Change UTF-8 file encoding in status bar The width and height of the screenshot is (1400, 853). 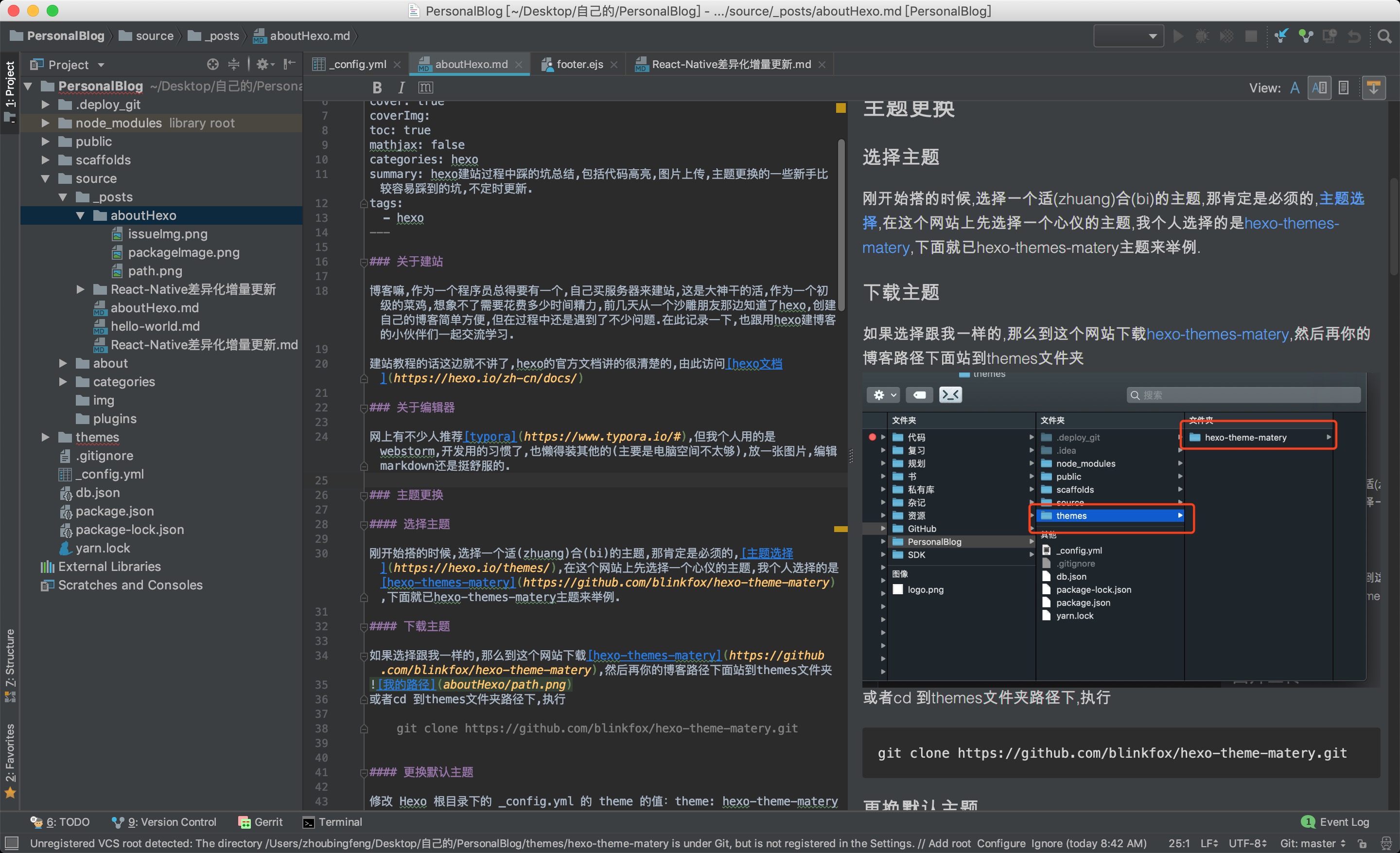click(1248, 843)
